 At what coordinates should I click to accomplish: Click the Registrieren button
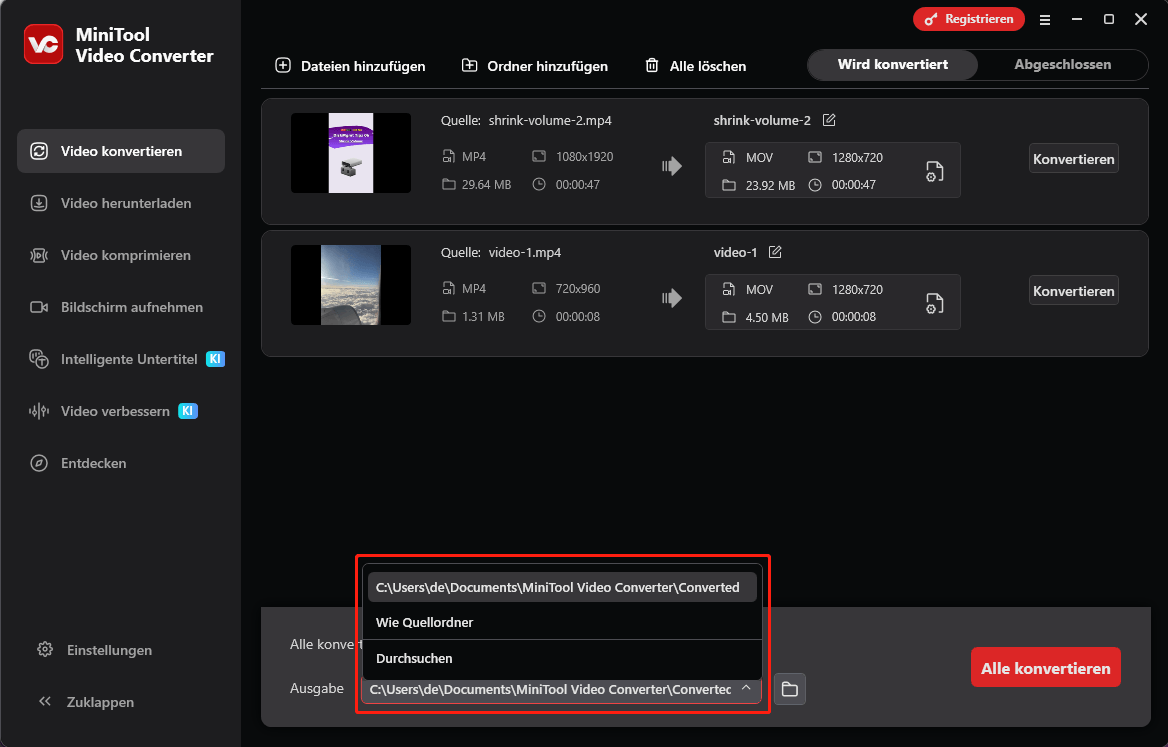[968, 19]
